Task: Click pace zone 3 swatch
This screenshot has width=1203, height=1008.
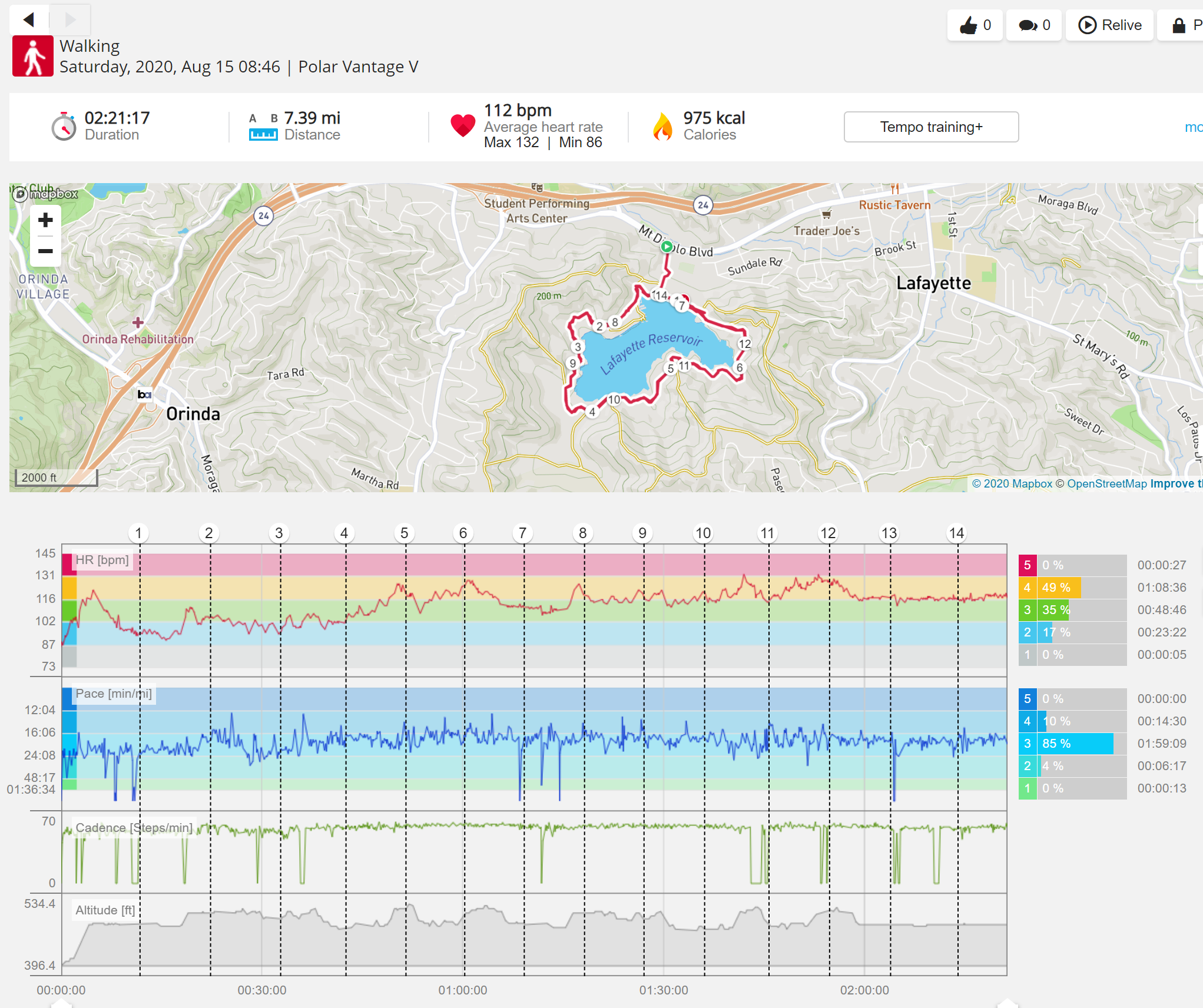Action: click(1028, 744)
